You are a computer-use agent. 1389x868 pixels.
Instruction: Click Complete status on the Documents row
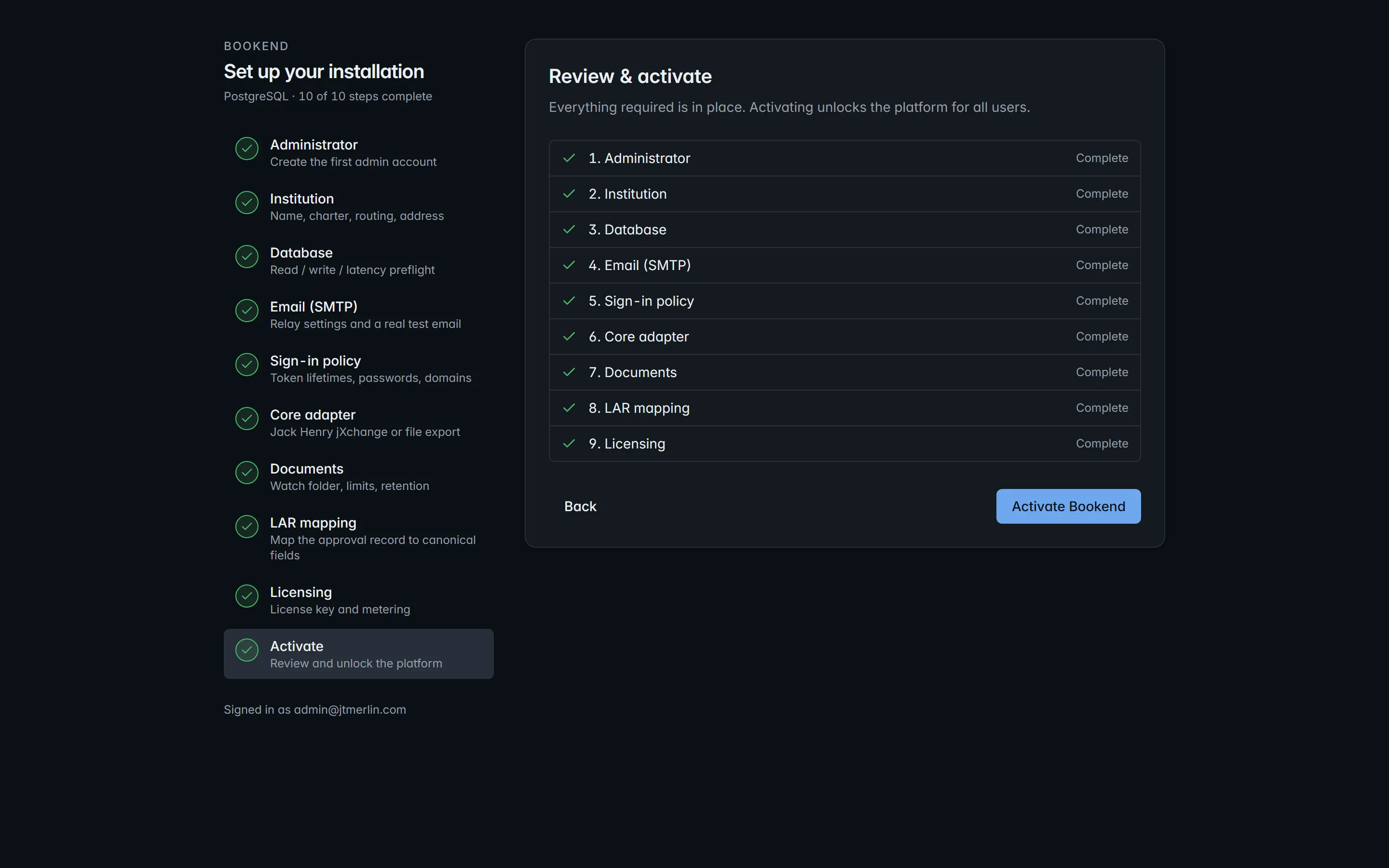1102,372
